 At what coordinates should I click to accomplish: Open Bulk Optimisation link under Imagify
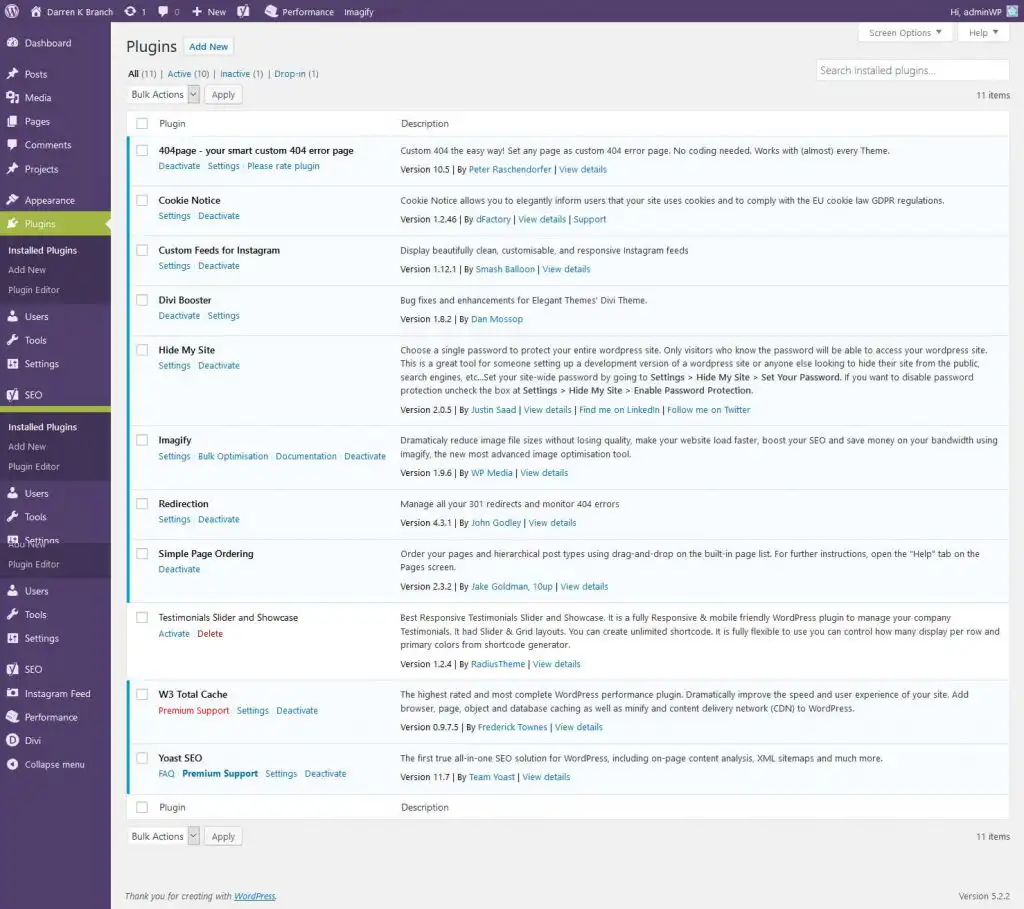point(233,456)
